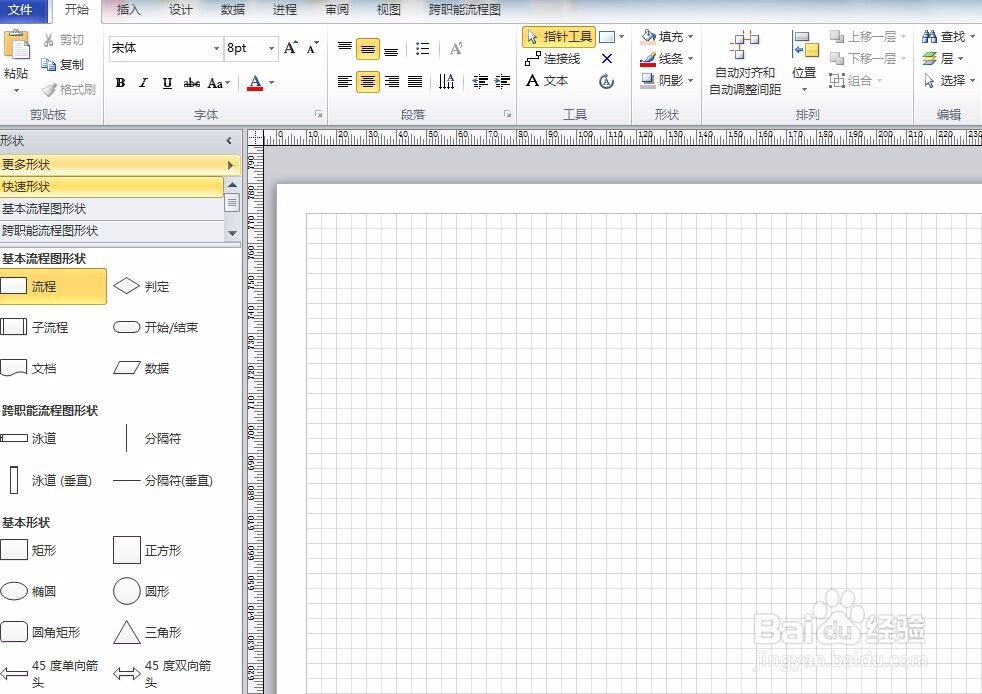Image resolution: width=982 pixels, height=694 pixels.
Task: Align text to bottom
Action: pos(391,48)
